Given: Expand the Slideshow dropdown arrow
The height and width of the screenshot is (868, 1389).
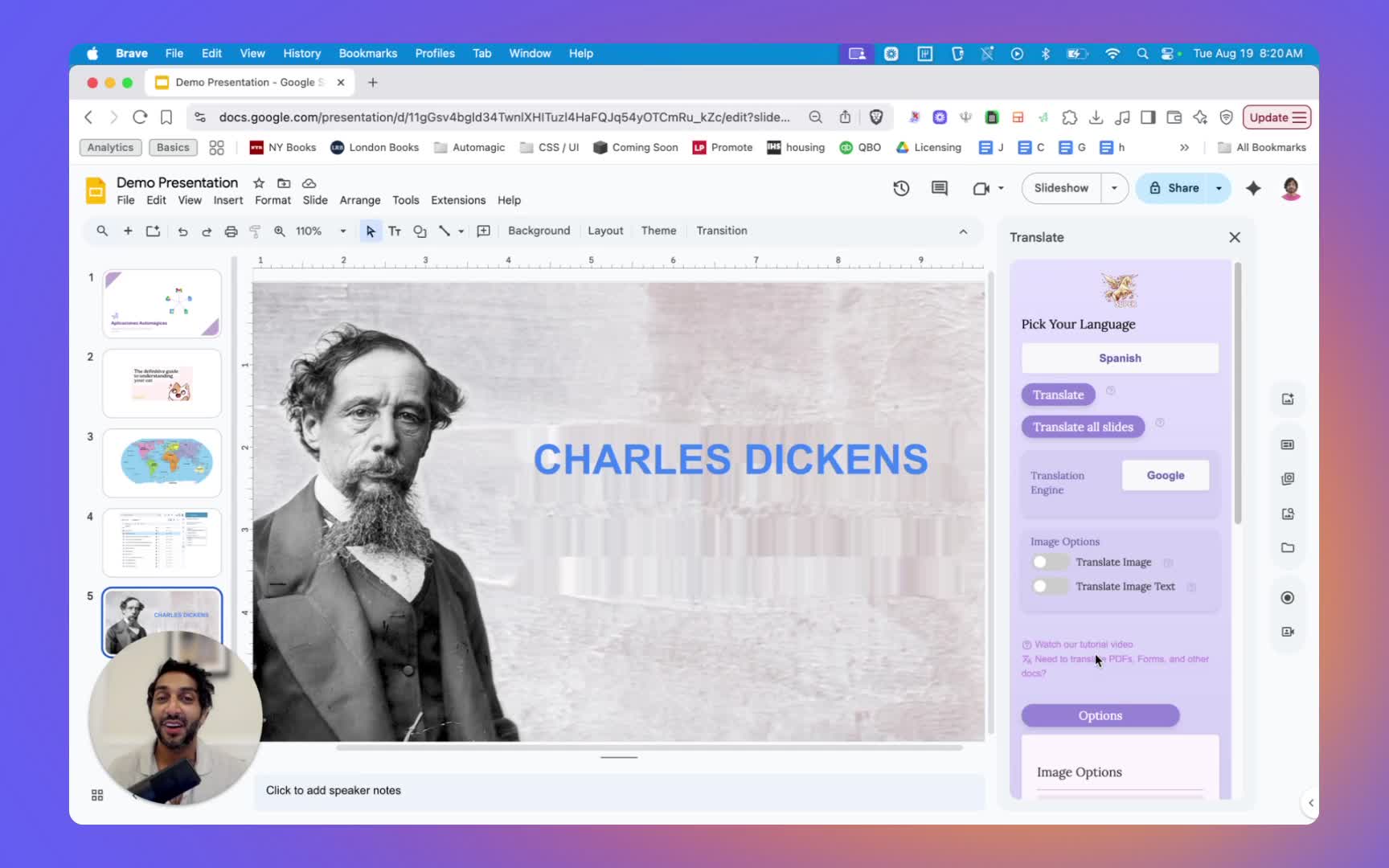Looking at the screenshot, I should click(1114, 188).
